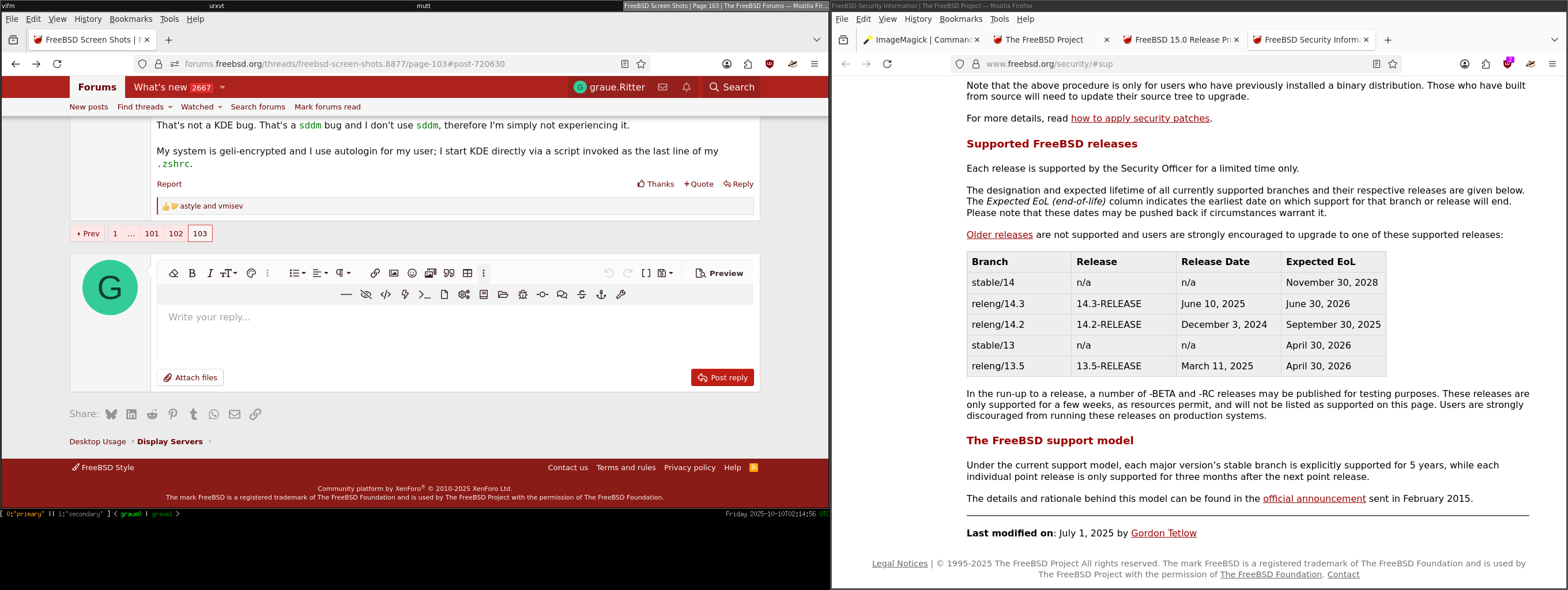Toggle BB code mode with the brackets icon
1568x590 pixels.
[646, 274]
